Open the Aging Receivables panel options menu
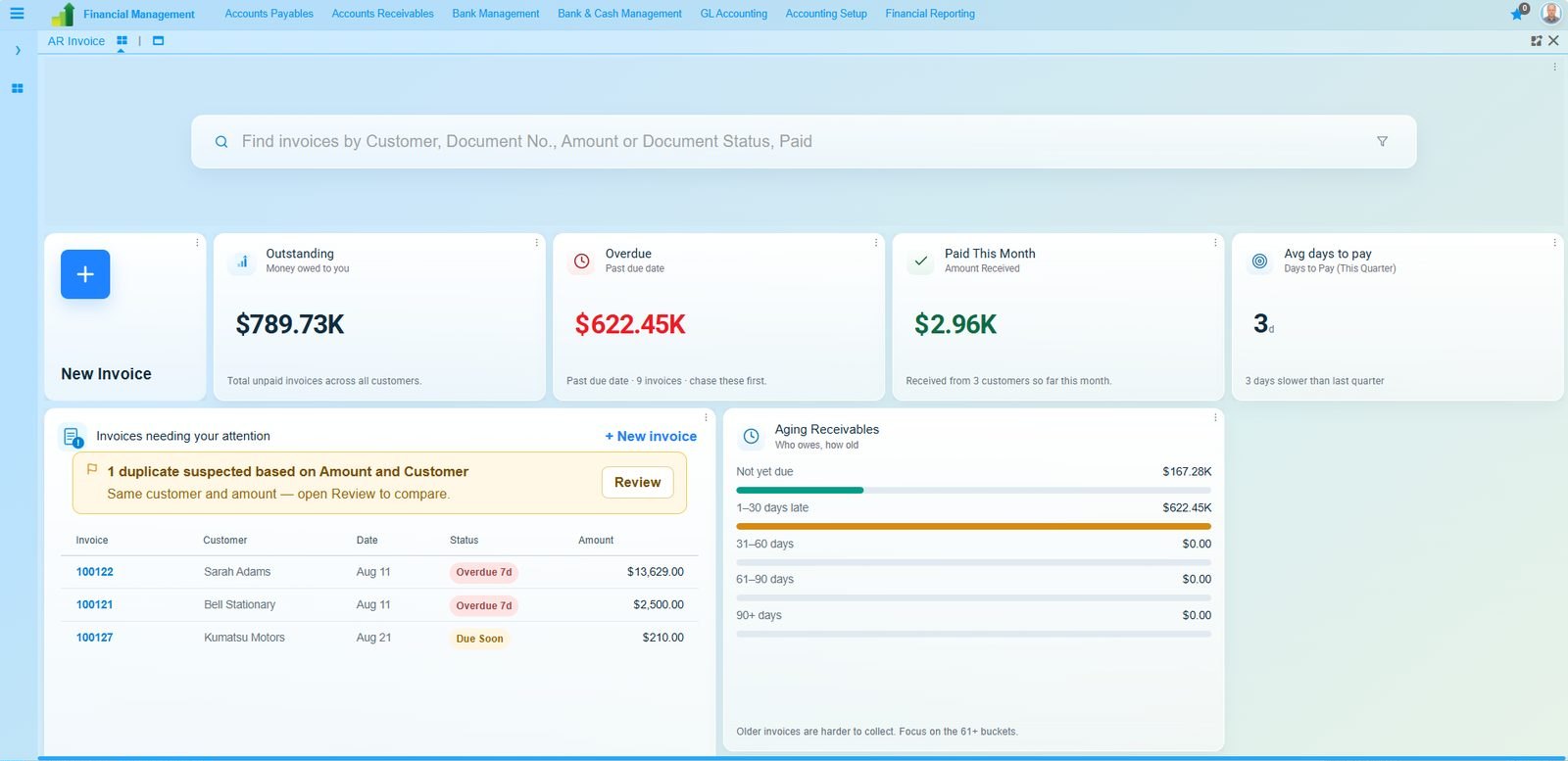This screenshot has height=761, width=1568. point(1215,418)
